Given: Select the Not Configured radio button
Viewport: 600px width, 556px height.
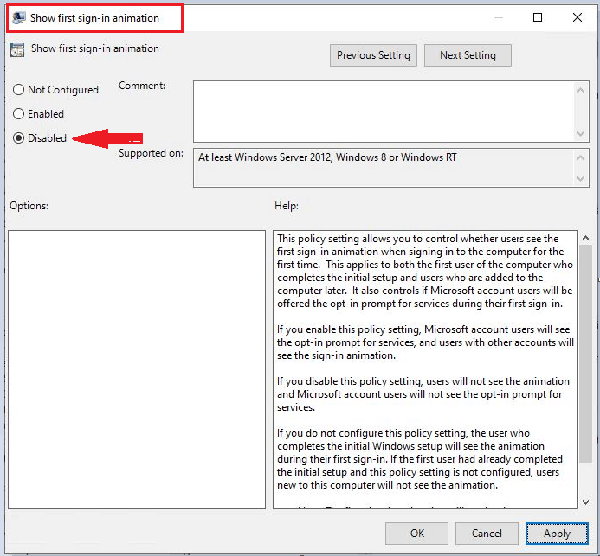Looking at the screenshot, I should [x=18, y=90].
